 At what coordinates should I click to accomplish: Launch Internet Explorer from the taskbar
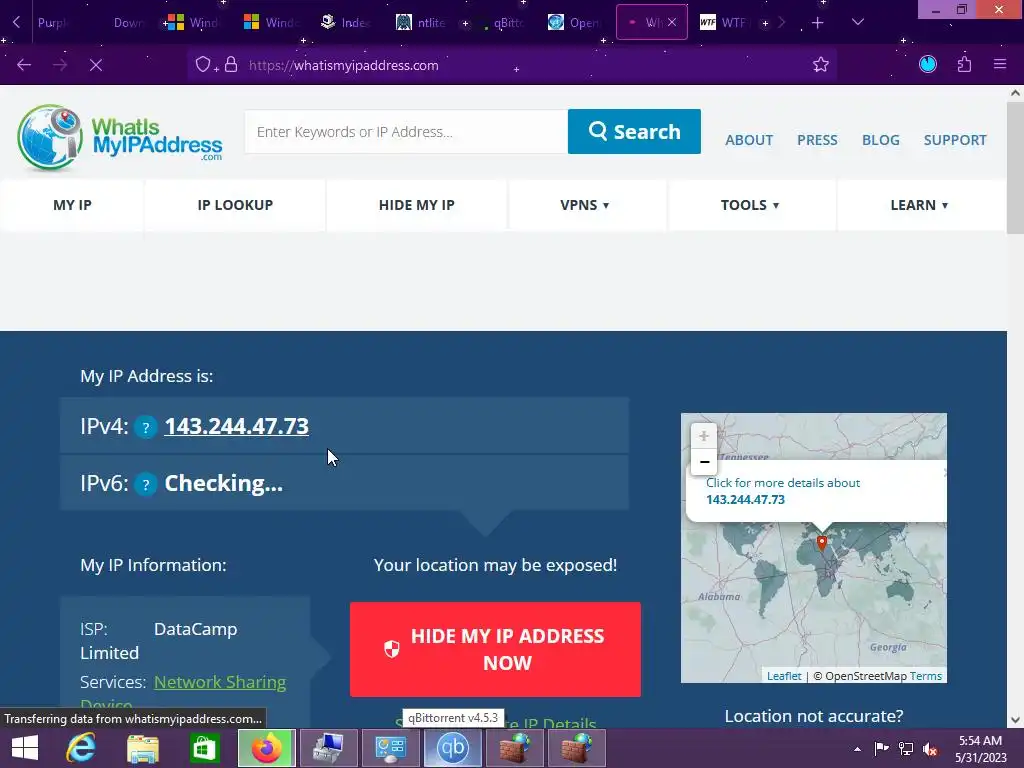[81, 748]
